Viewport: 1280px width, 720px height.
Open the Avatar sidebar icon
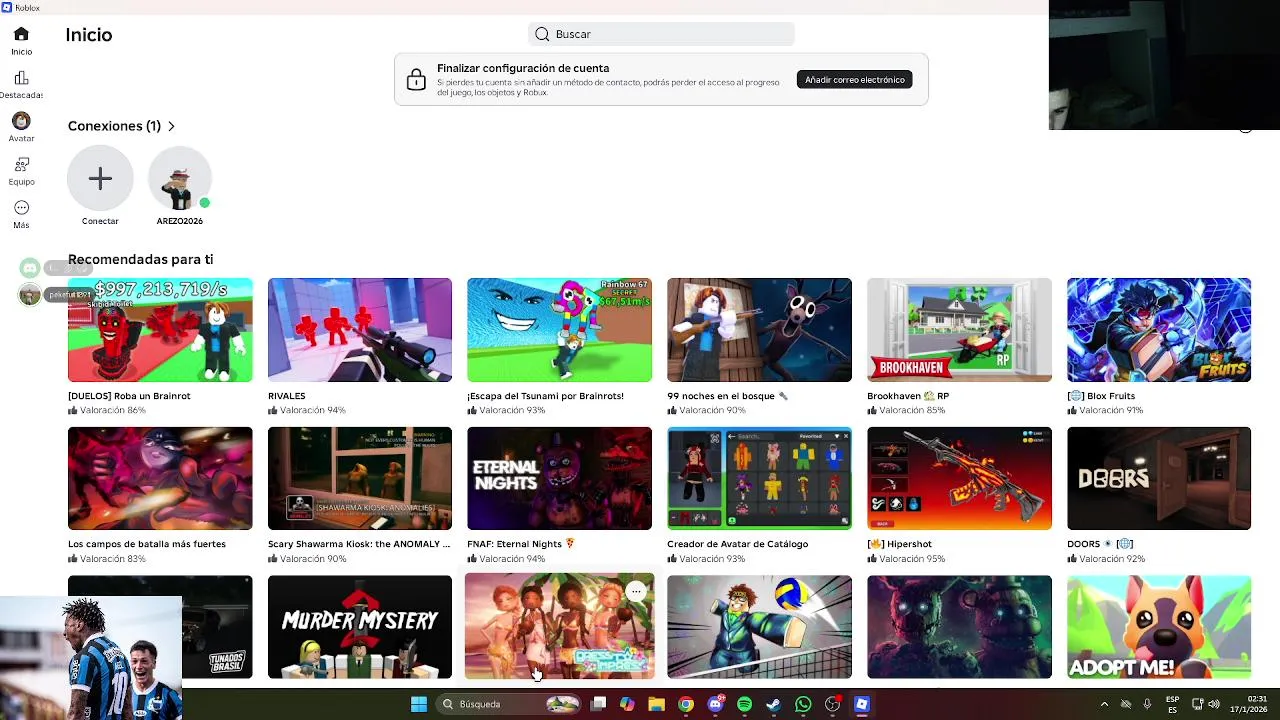coord(21,121)
